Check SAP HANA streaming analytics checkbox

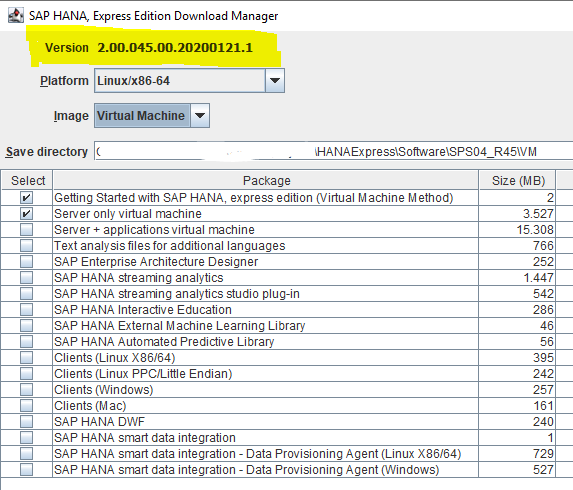click(26, 278)
